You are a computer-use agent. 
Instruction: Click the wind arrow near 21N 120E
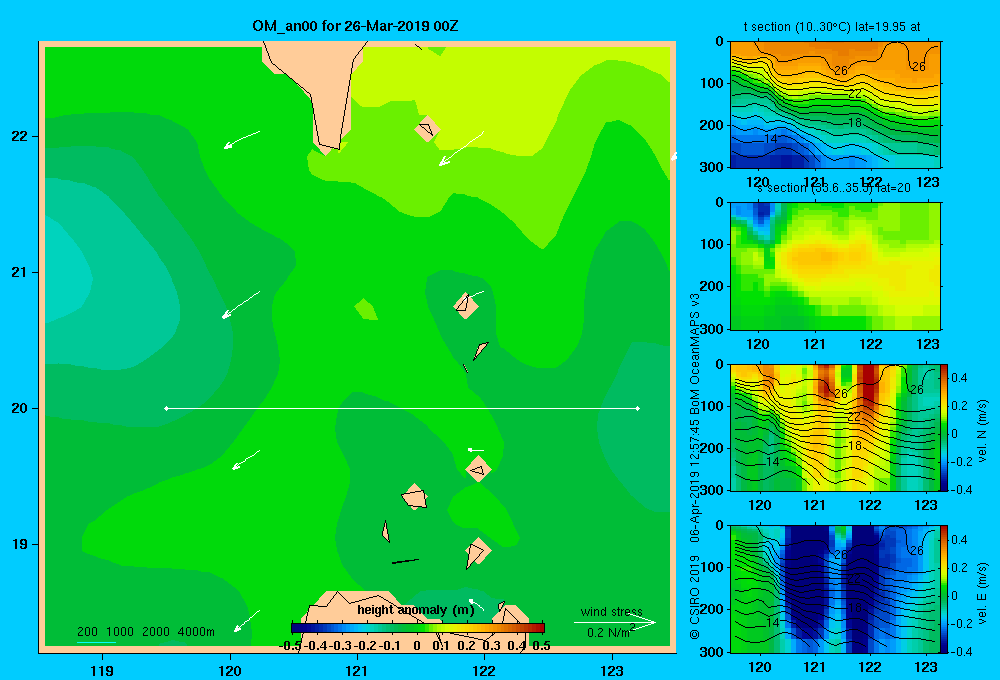click(240, 304)
